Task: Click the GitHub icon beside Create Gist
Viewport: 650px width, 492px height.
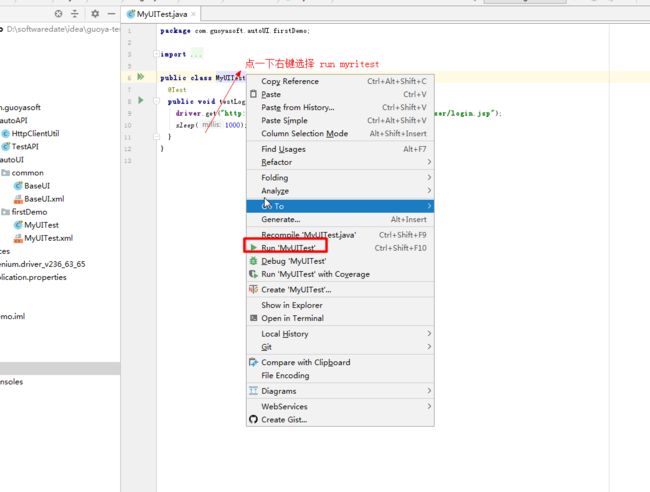Action: [x=253, y=419]
